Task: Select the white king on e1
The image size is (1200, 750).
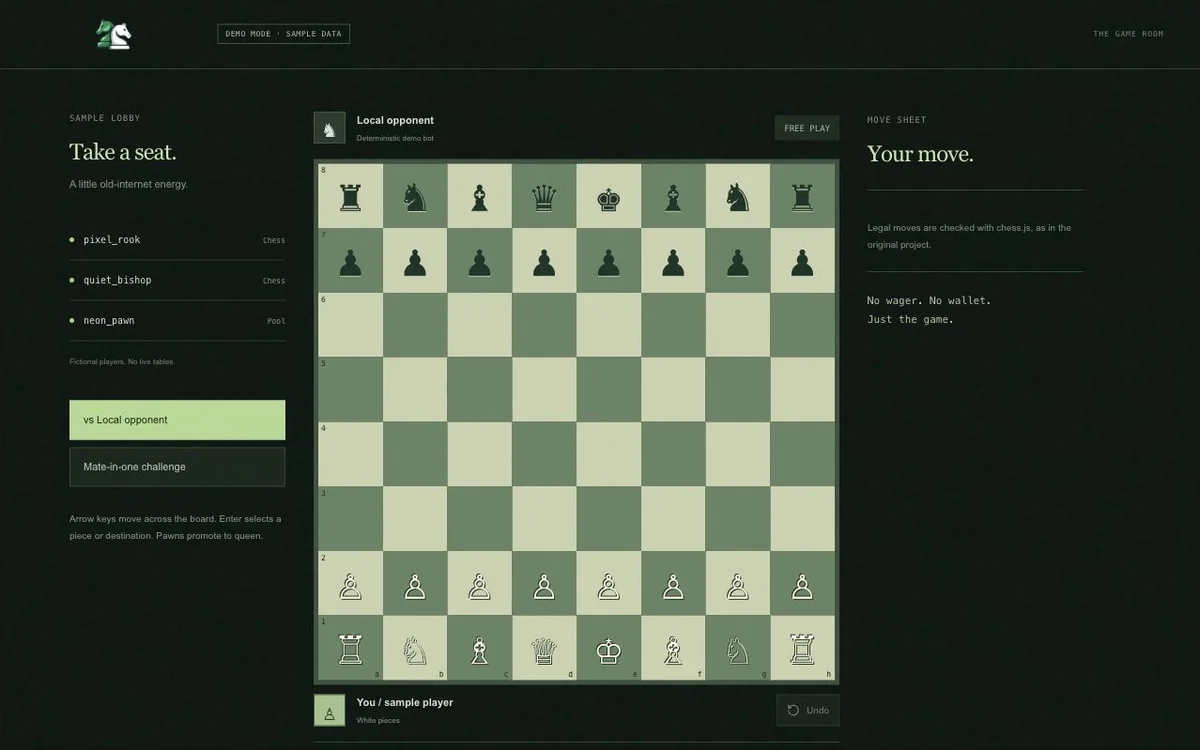Action: (x=609, y=648)
